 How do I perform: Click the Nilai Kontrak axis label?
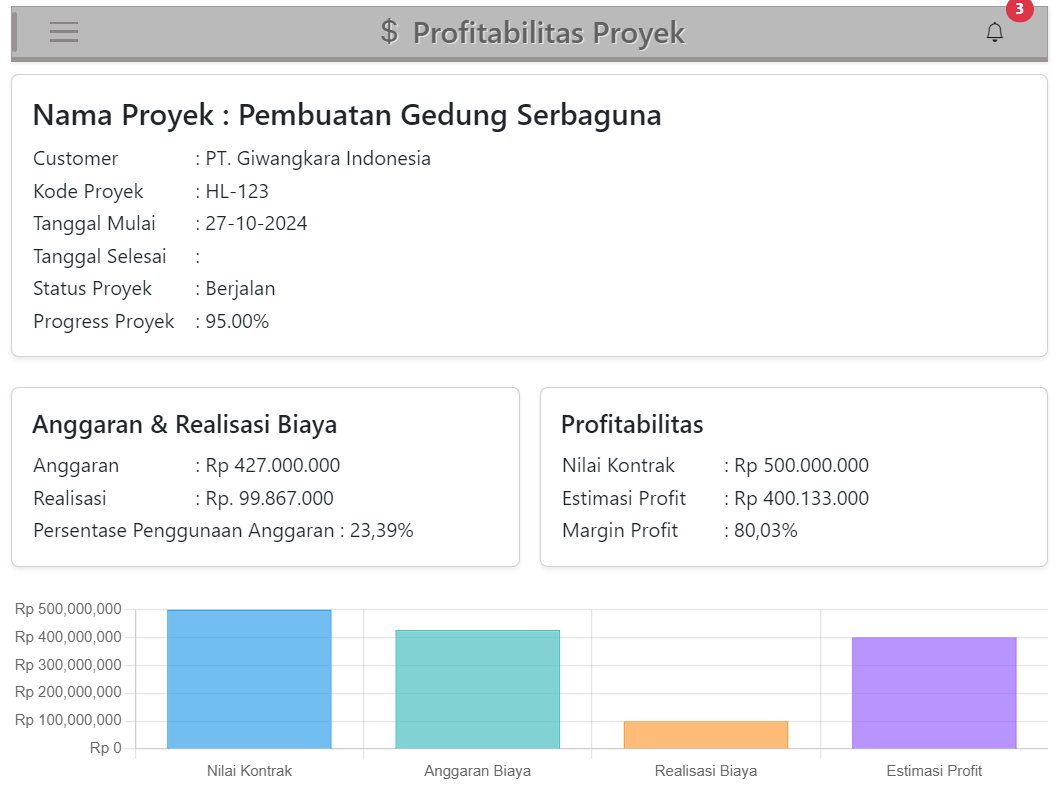point(249,771)
